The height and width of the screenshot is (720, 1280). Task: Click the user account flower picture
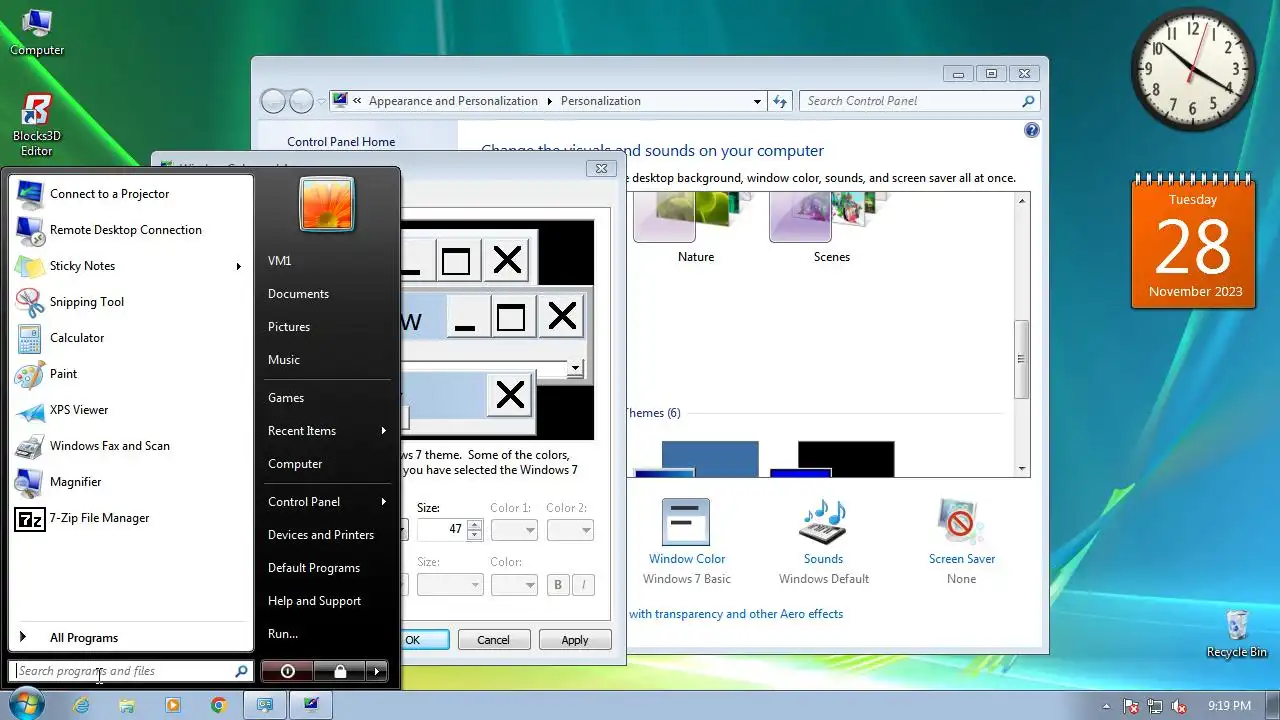(x=327, y=204)
